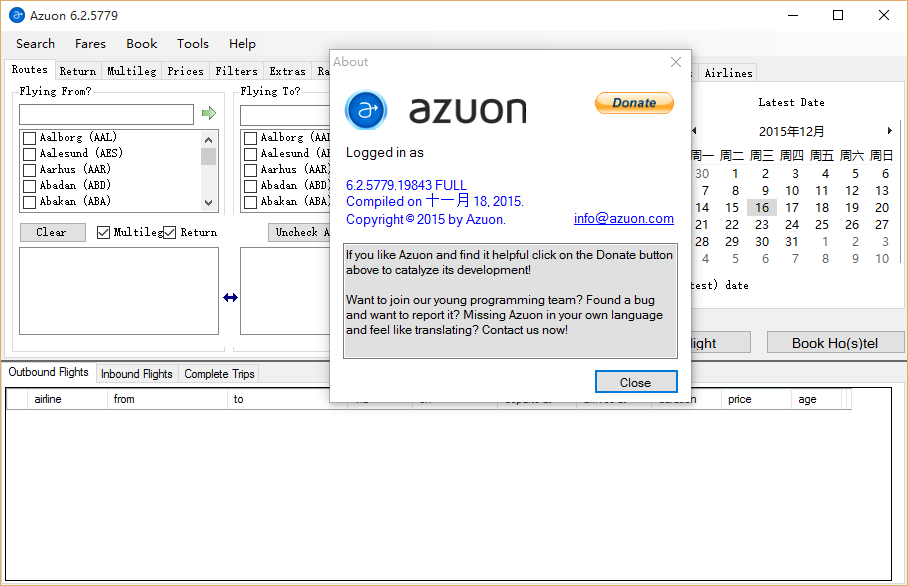This screenshot has width=908, height=586.
Task: Click the Azuon title bar app icon
Action: [x=17, y=15]
